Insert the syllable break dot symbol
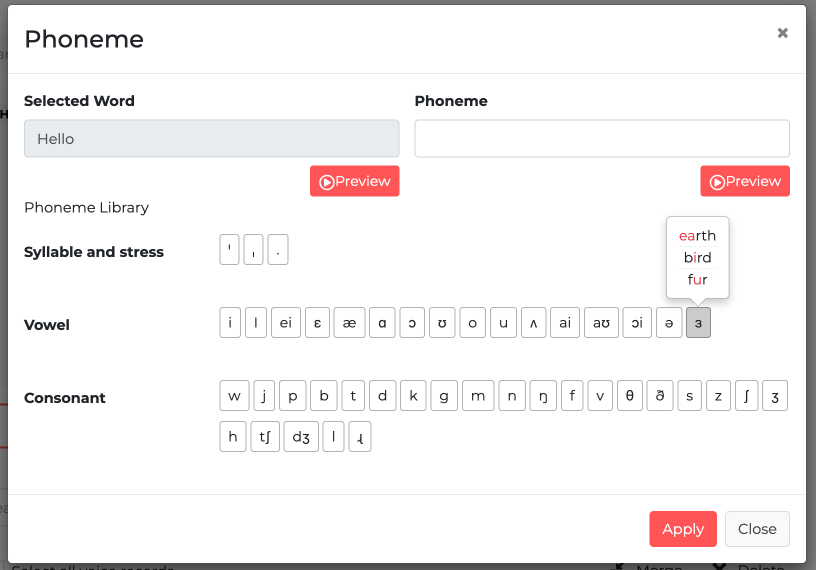The image size is (816, 570). click(x=278, y=250)
